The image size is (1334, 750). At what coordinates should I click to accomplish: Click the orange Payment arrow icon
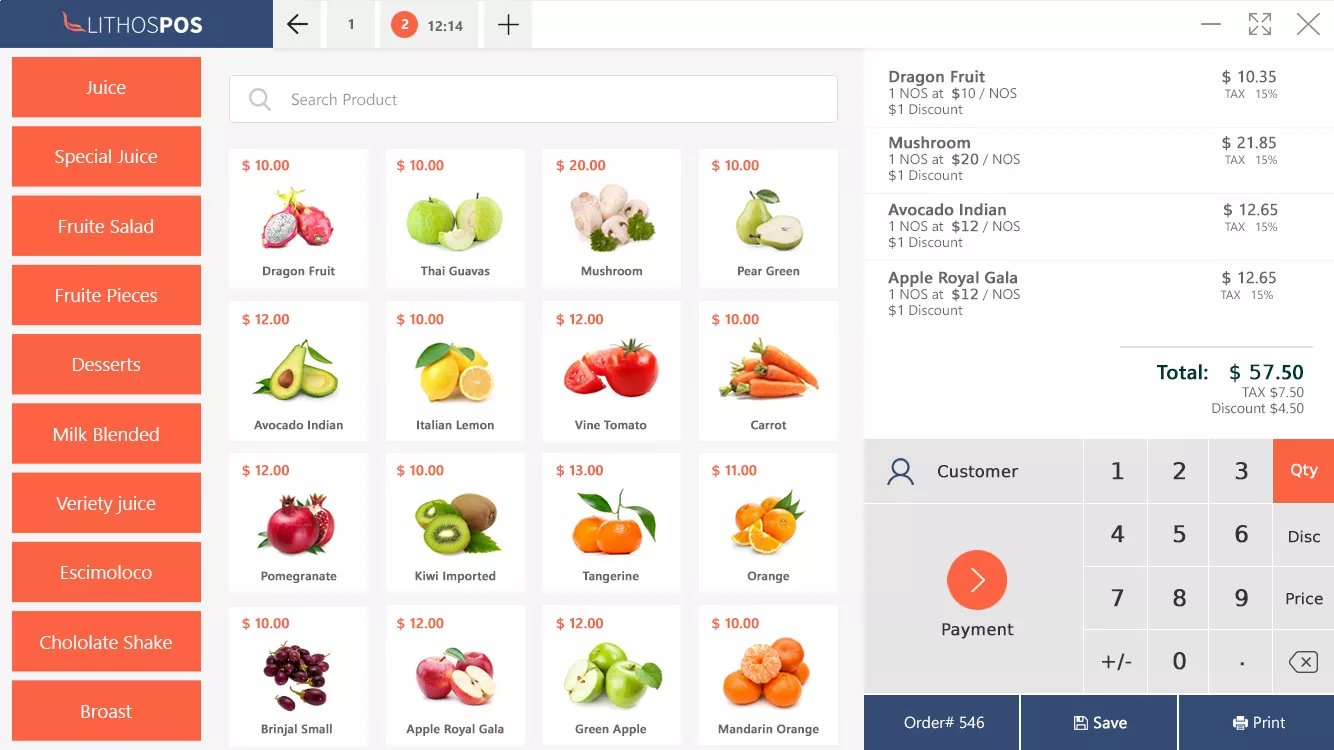tap(977, 580)
